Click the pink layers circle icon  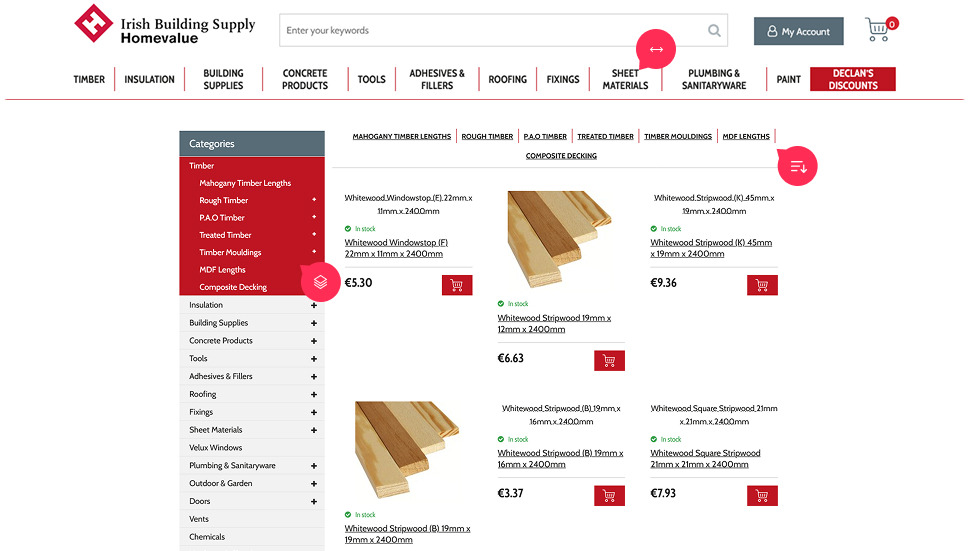[320, 281]
